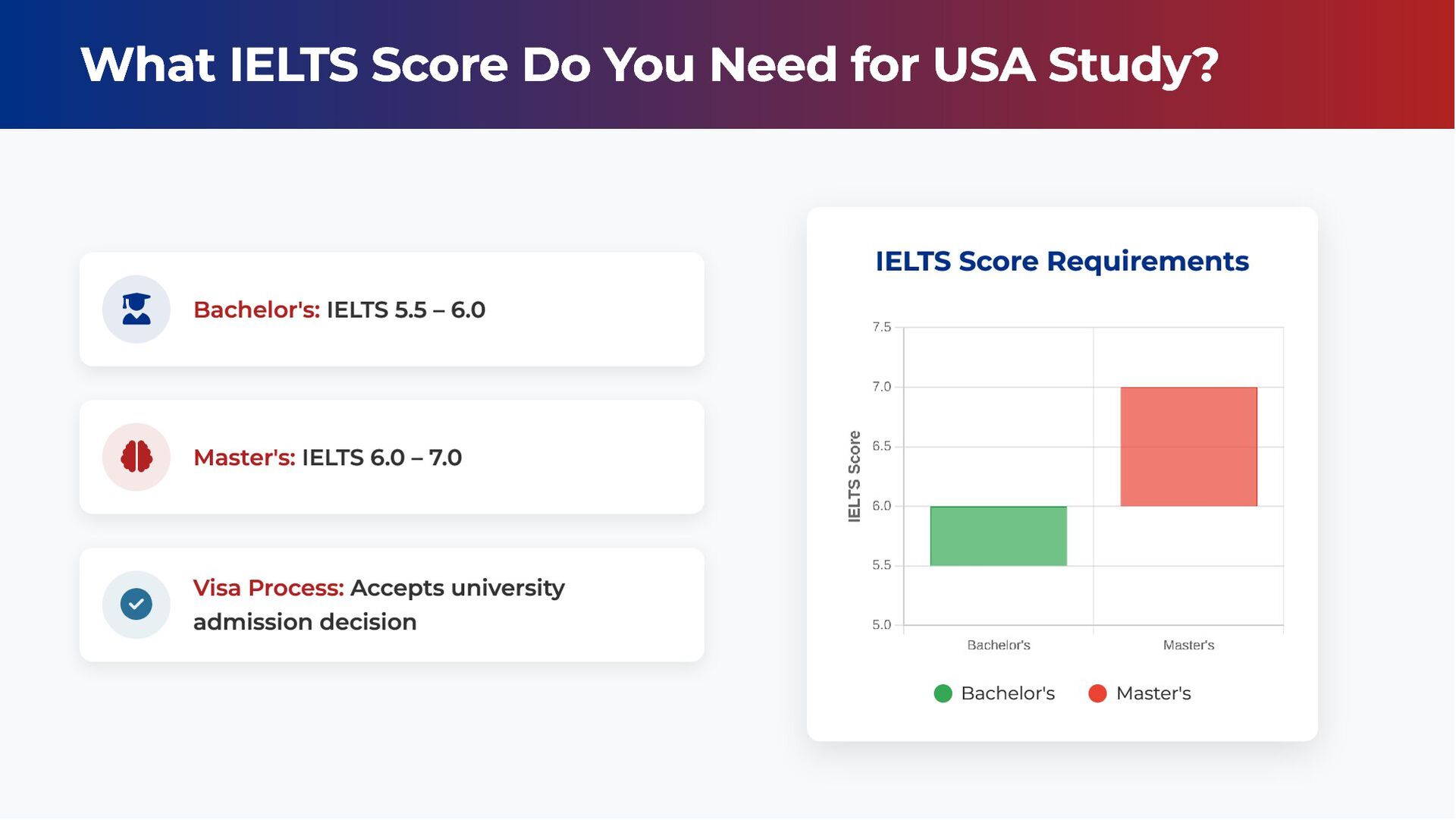Click the graduation cap student icon
The width and height of the screenshot is (1456, 820).
pos(136,309)
